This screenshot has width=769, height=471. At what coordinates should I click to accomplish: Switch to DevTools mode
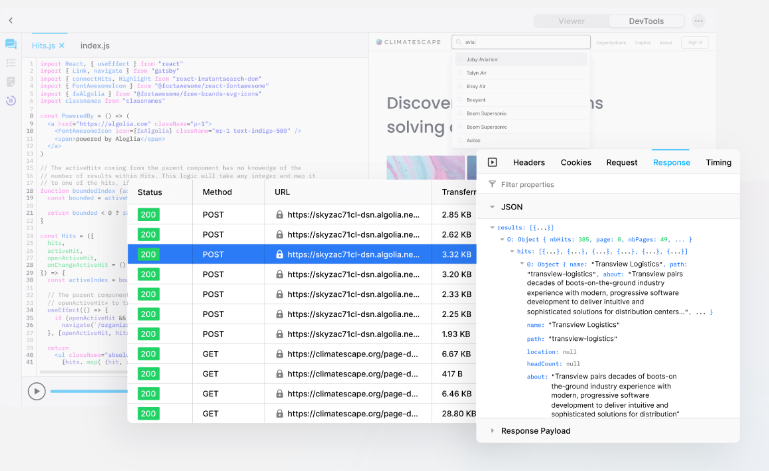click(646, 21)
